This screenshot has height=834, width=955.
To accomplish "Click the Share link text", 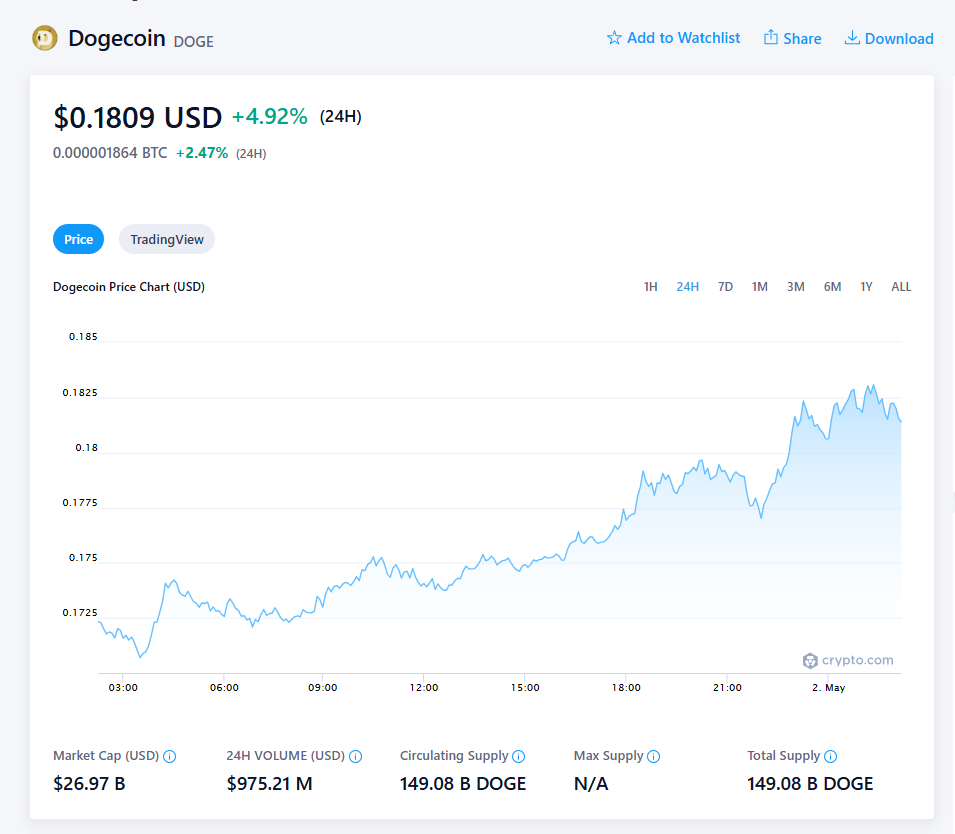I will coord(802,38).
